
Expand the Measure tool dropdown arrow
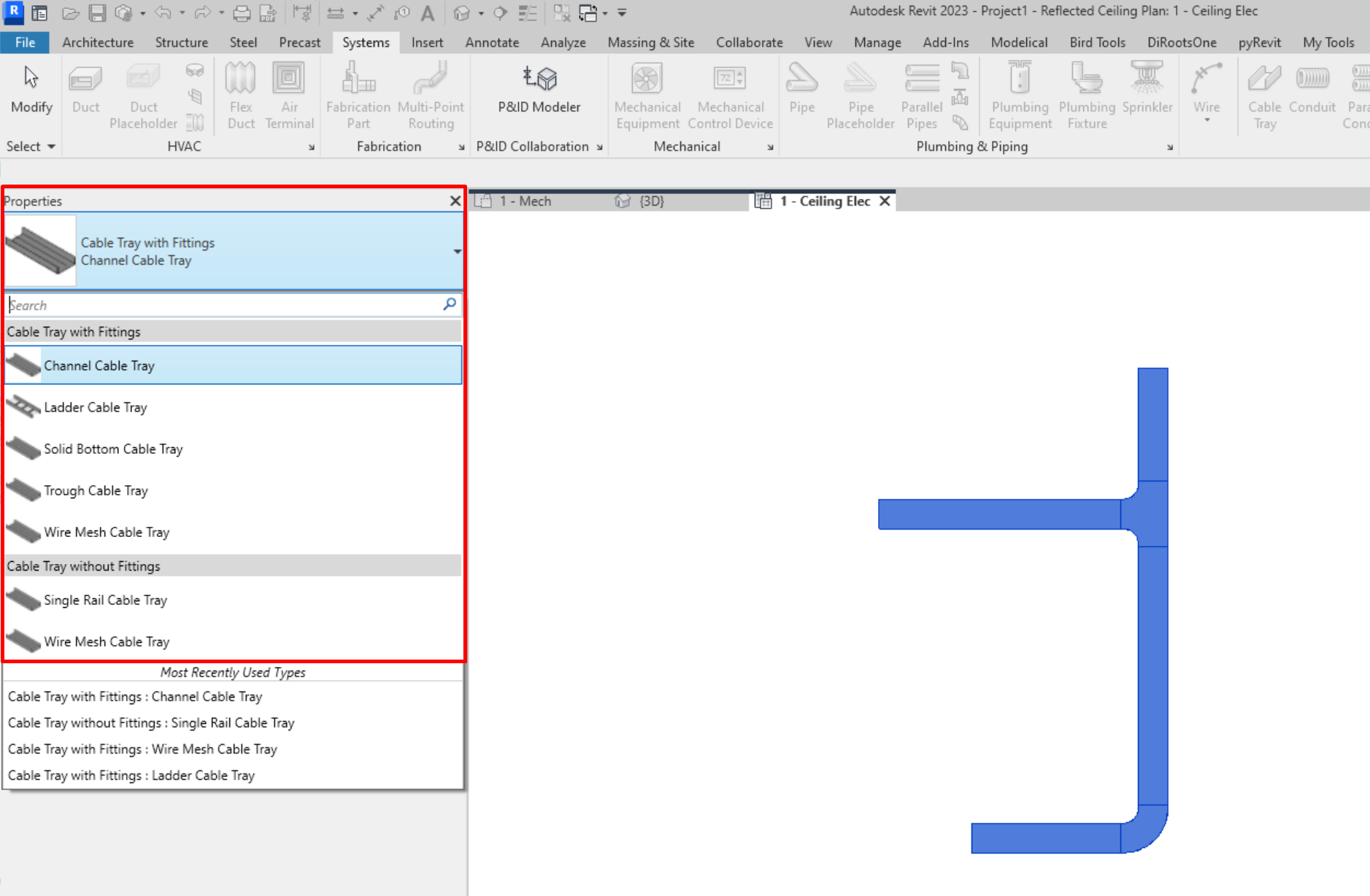pyautogui.click(x=355, y=13)
